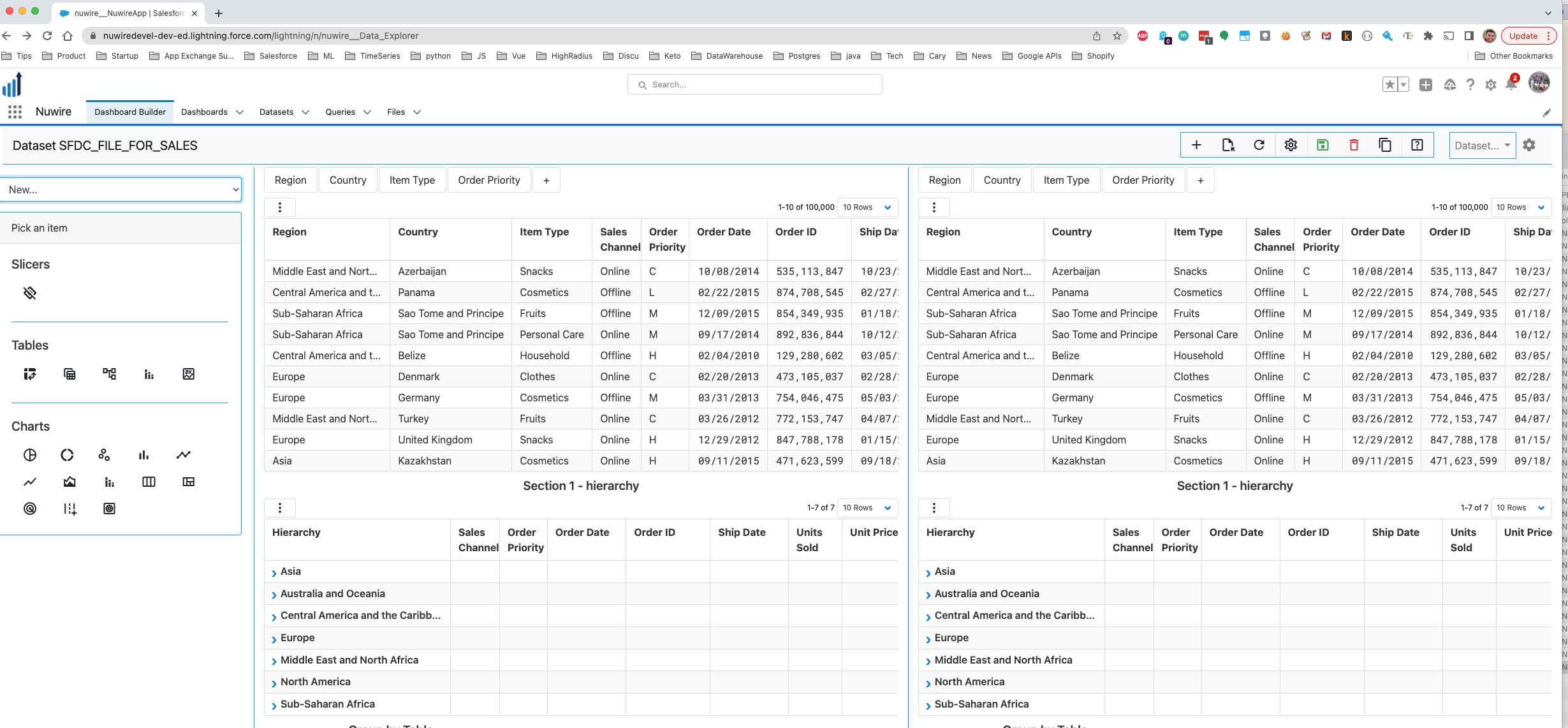1568x728 pixels.
Task: Click Chrome Update button
Action: pyautogui.click(x=1529, y=36)
